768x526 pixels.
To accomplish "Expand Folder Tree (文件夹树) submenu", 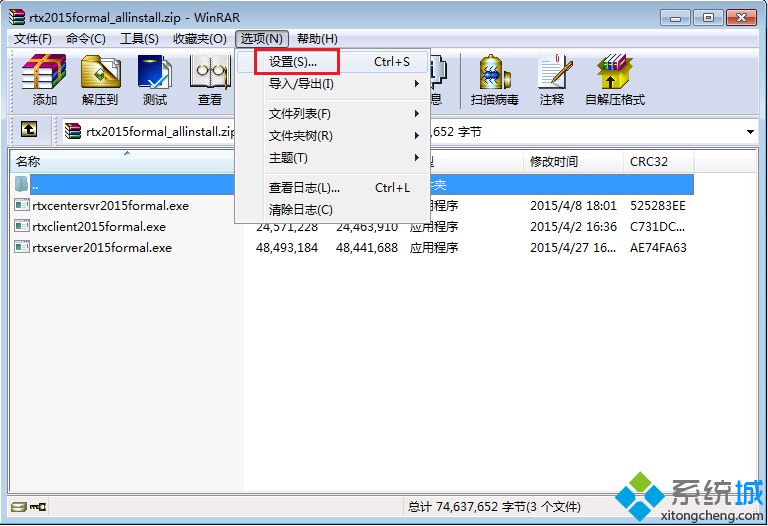I will [332, 136].
